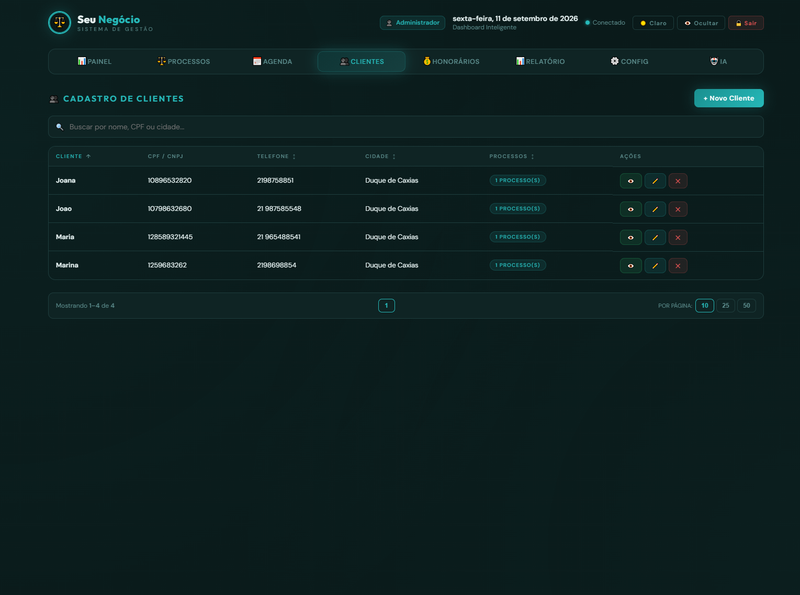The image size is (800, 595).
Task: Open the Processos tab
Action: pos(184,61)
